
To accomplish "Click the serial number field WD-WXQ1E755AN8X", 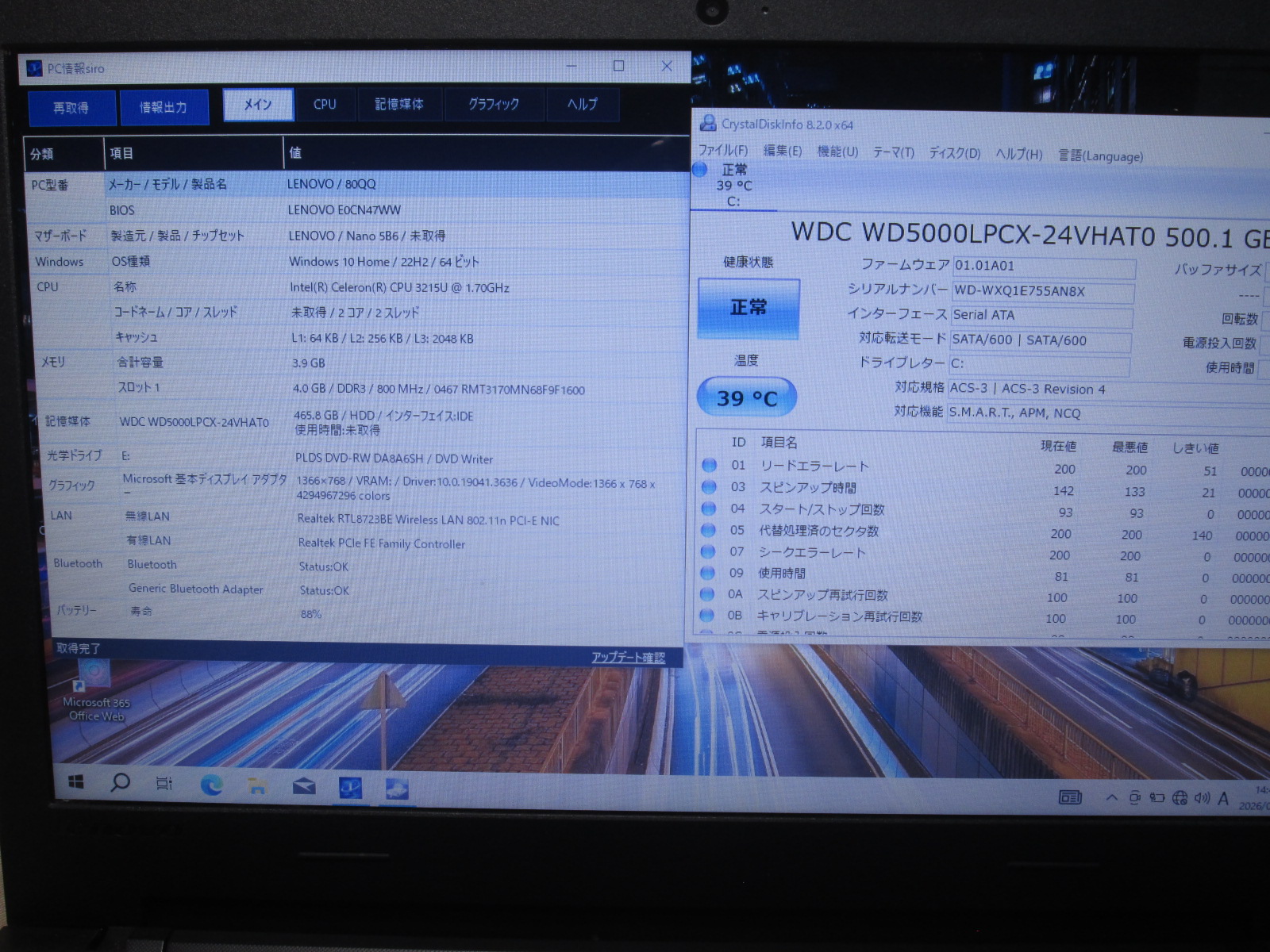I will coord(1043,291).
